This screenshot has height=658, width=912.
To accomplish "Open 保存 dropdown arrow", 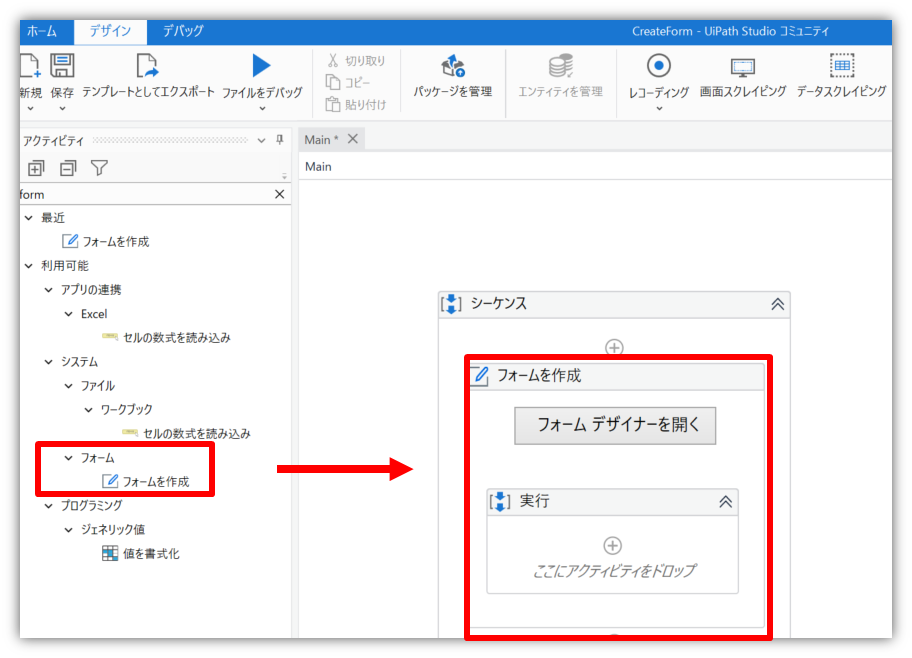I will tap(62, 109).
